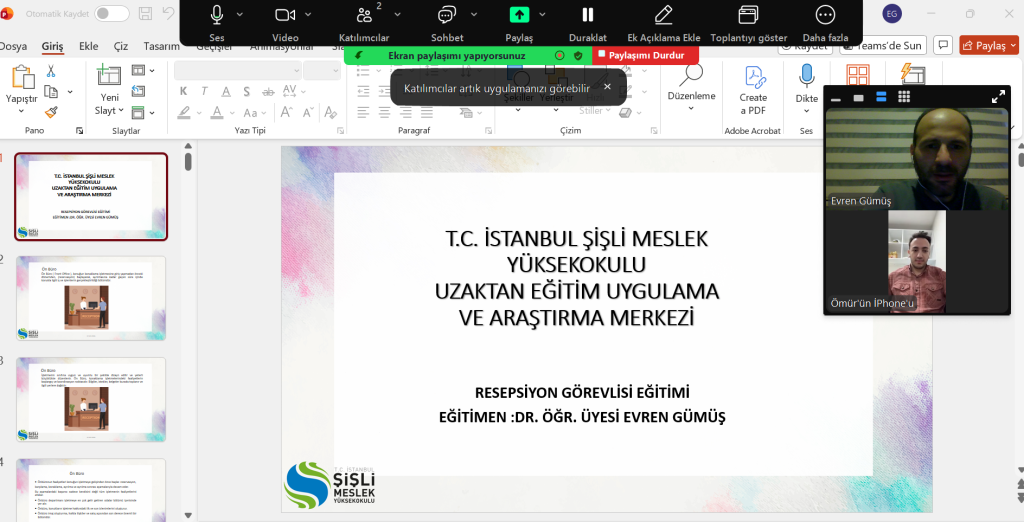Click Ek Açıklama Ekle pencil icon
The image size is (1024, 522).
point(663,15)
